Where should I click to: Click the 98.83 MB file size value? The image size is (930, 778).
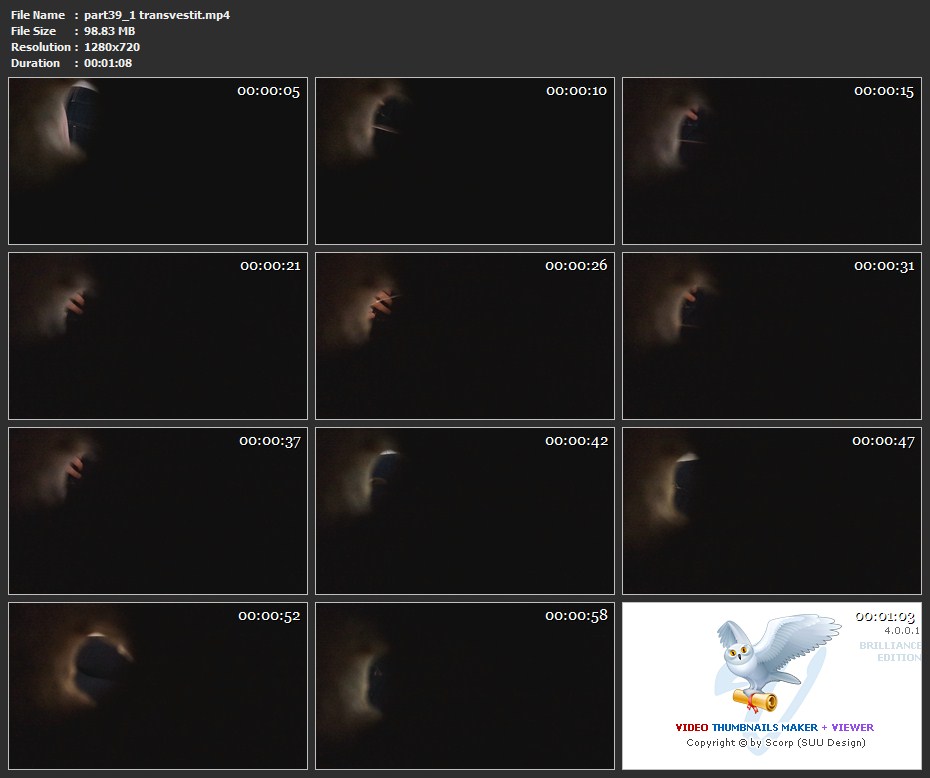pos(110,31)
